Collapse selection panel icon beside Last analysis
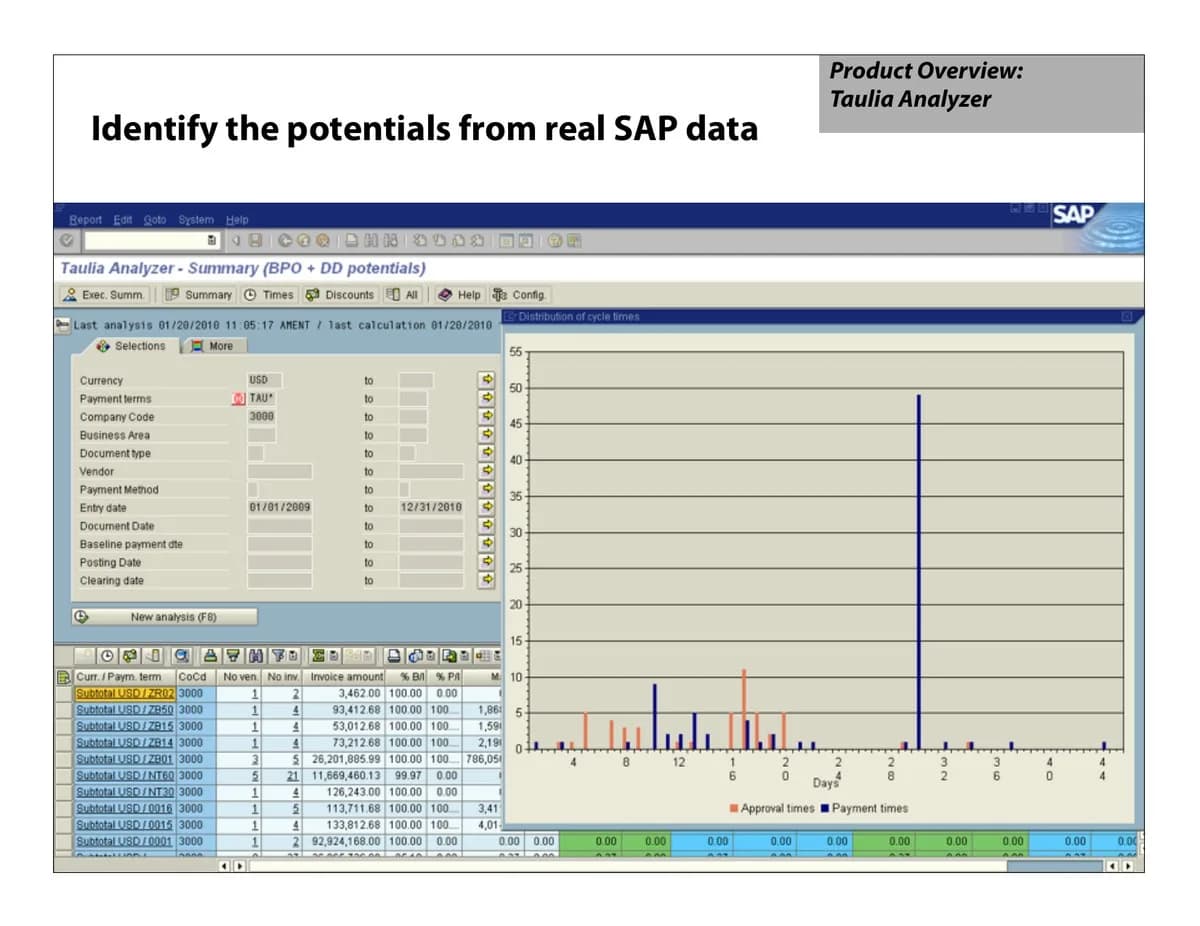Image resolution: width=1200 pixels, height=926 pixels. click(63, 324)
